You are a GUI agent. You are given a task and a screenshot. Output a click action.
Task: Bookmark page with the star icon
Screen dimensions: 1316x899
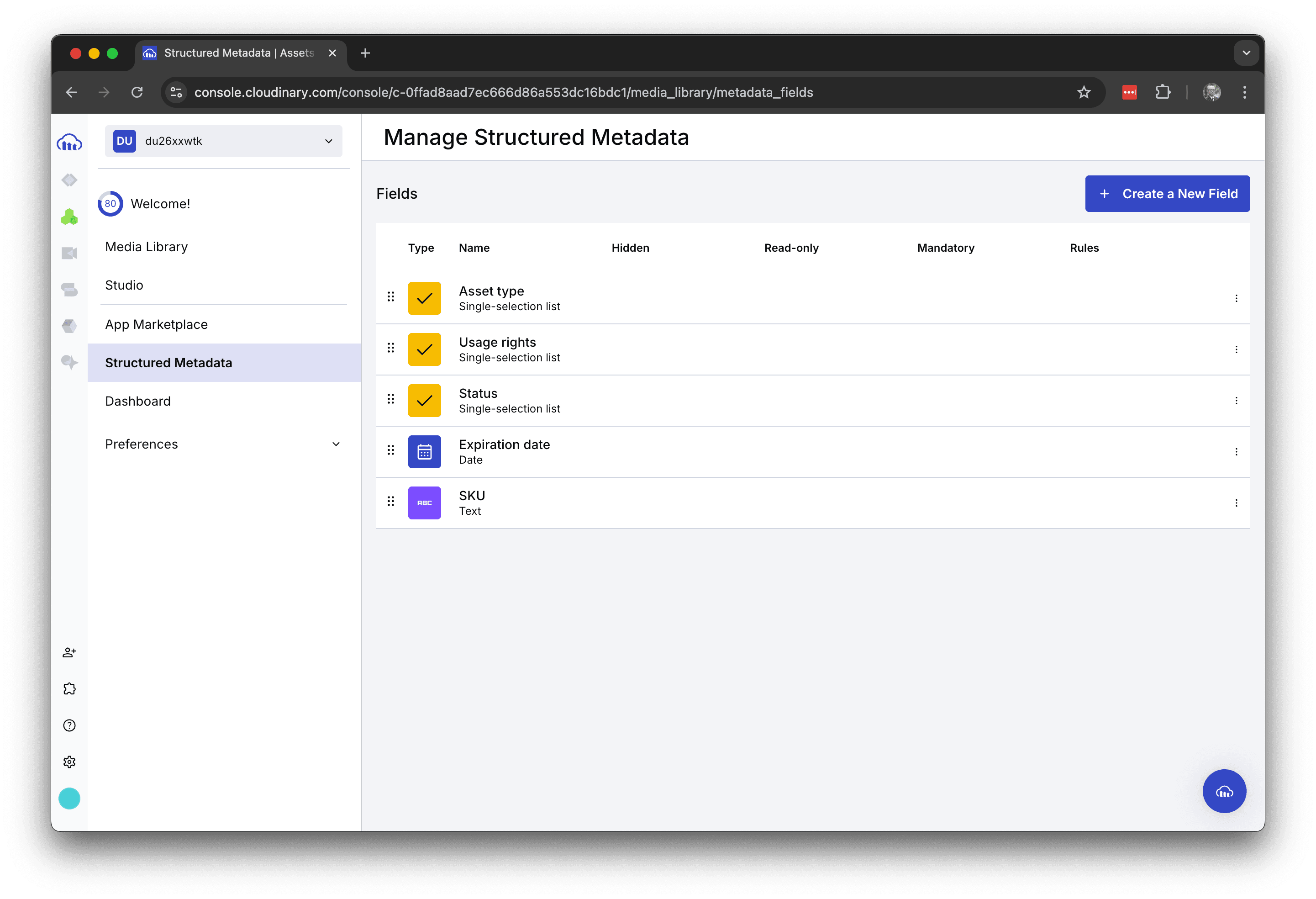point(1083,92)
